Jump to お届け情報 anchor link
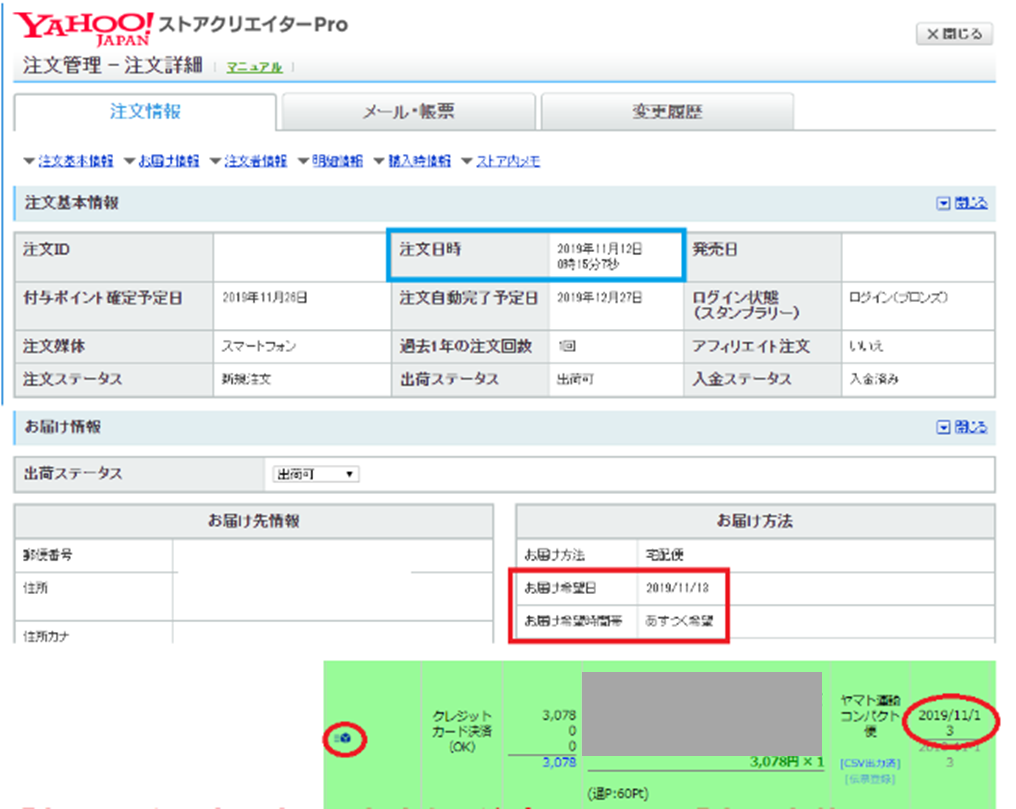This screenshot has width=1016, height=809. pyautogui.click(x=168, y=161)
